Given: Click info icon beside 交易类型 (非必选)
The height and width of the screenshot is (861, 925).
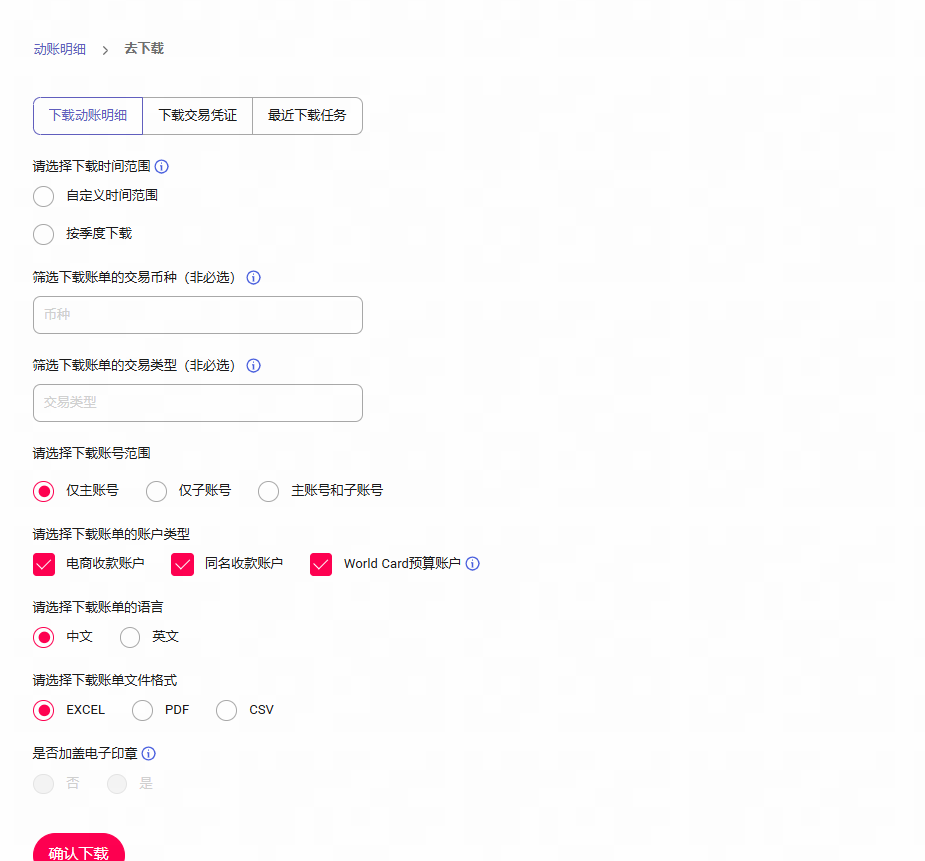Looking at the screenshot, I should click(254, 366).
